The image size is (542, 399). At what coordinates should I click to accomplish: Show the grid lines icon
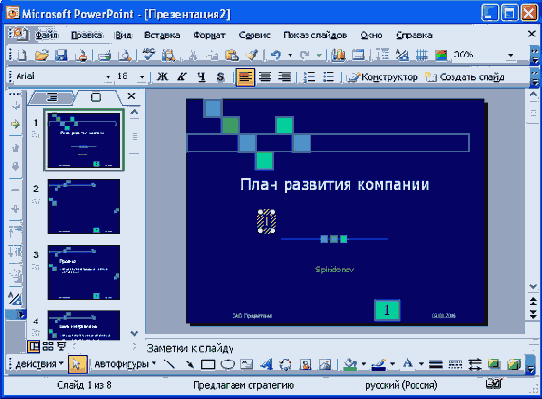pyautogui.click(x=422, y=55)
